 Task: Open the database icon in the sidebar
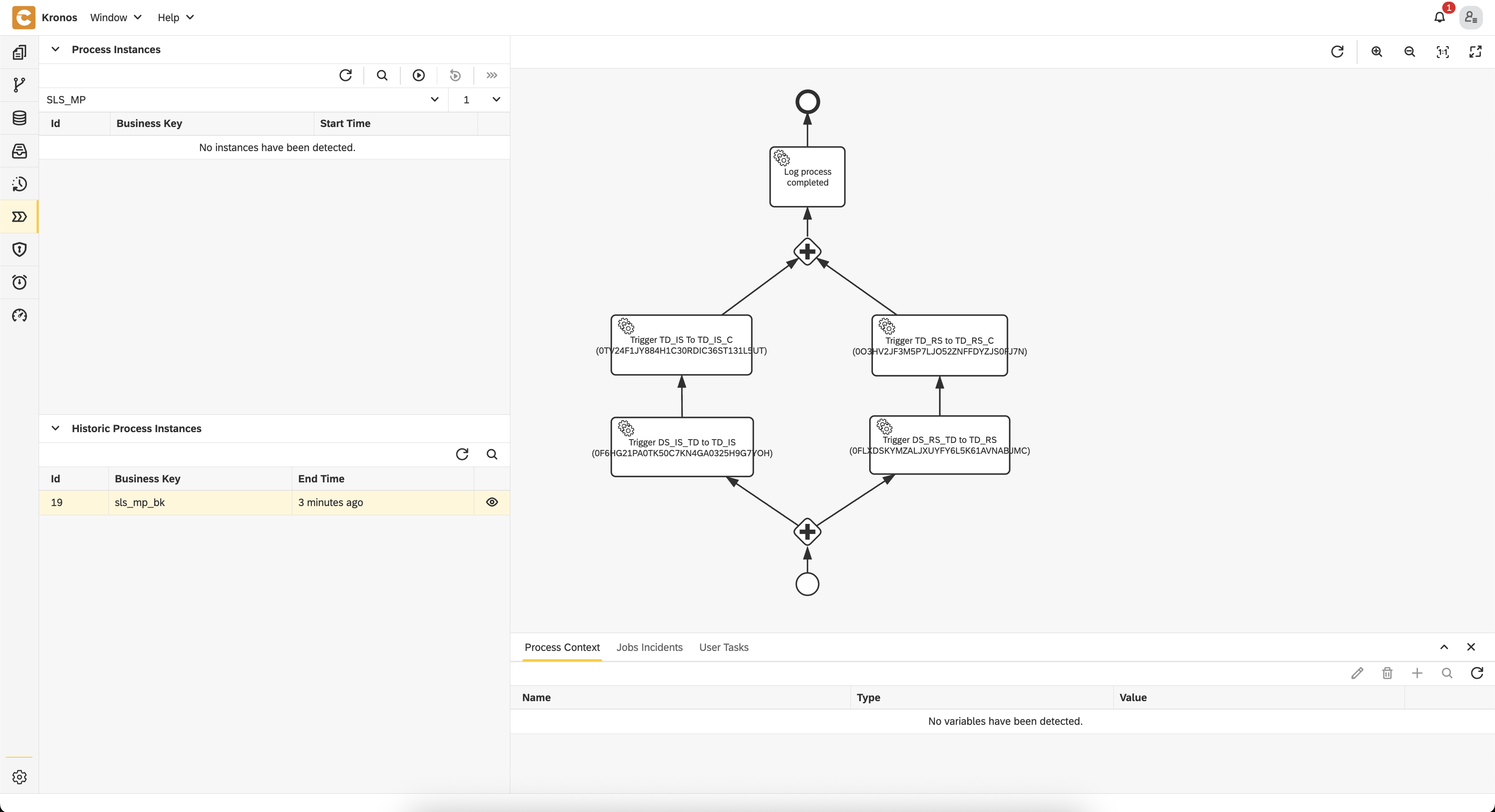(19, 118)
